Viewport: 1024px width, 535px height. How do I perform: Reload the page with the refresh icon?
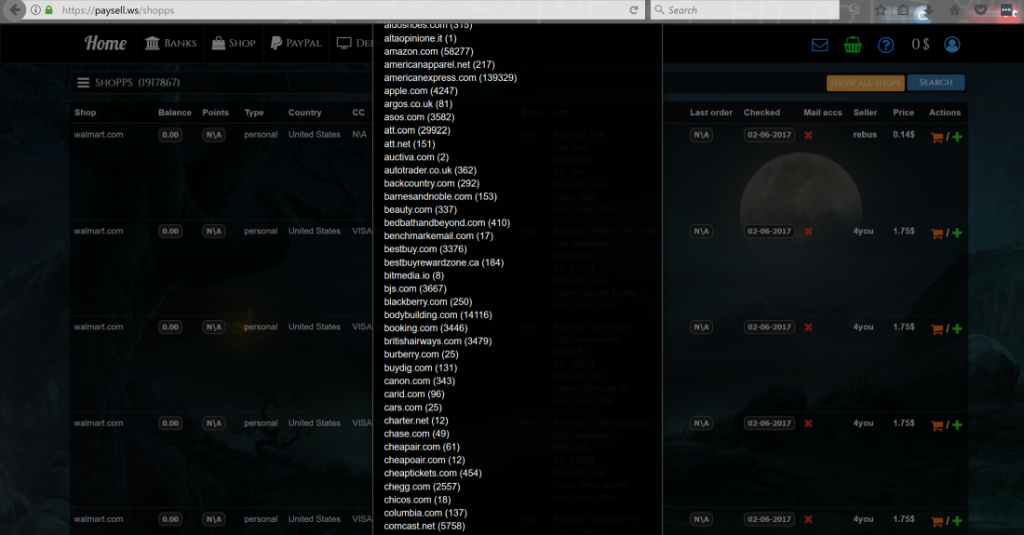[x=633, y=10]
